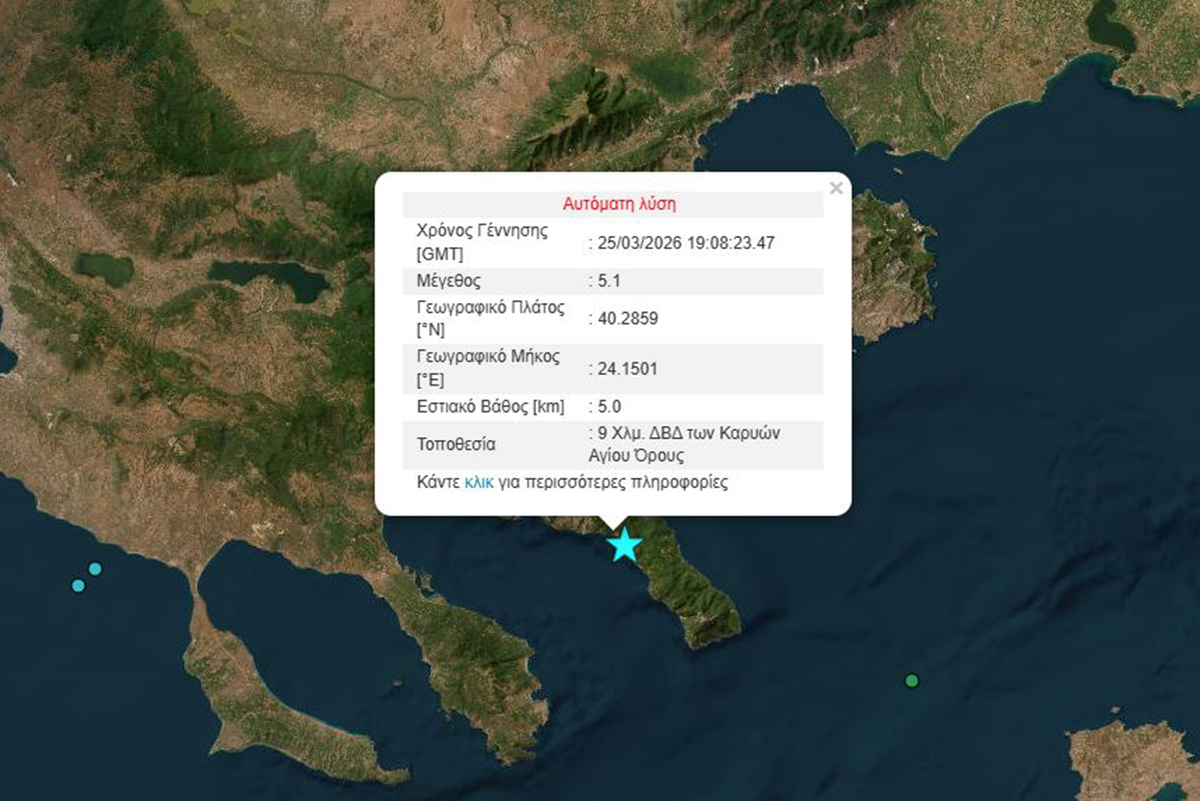Image resolution: width=1200 pixels, height=801 pixels.
Task: Click the 'Μέγεθος' row label
Action: pyautogui.click(x=448, y=281)
